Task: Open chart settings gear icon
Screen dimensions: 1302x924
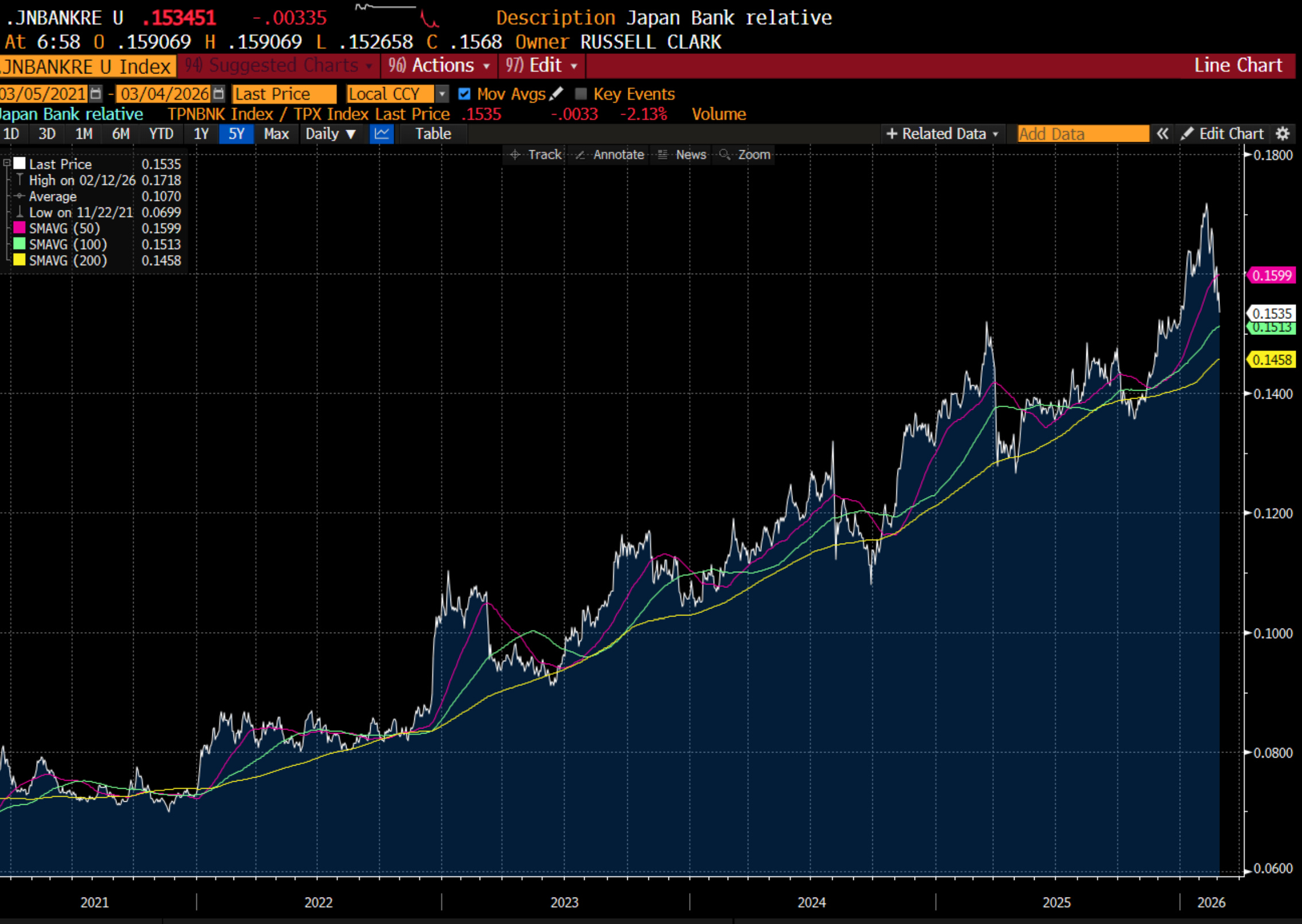Action: 1283,134
